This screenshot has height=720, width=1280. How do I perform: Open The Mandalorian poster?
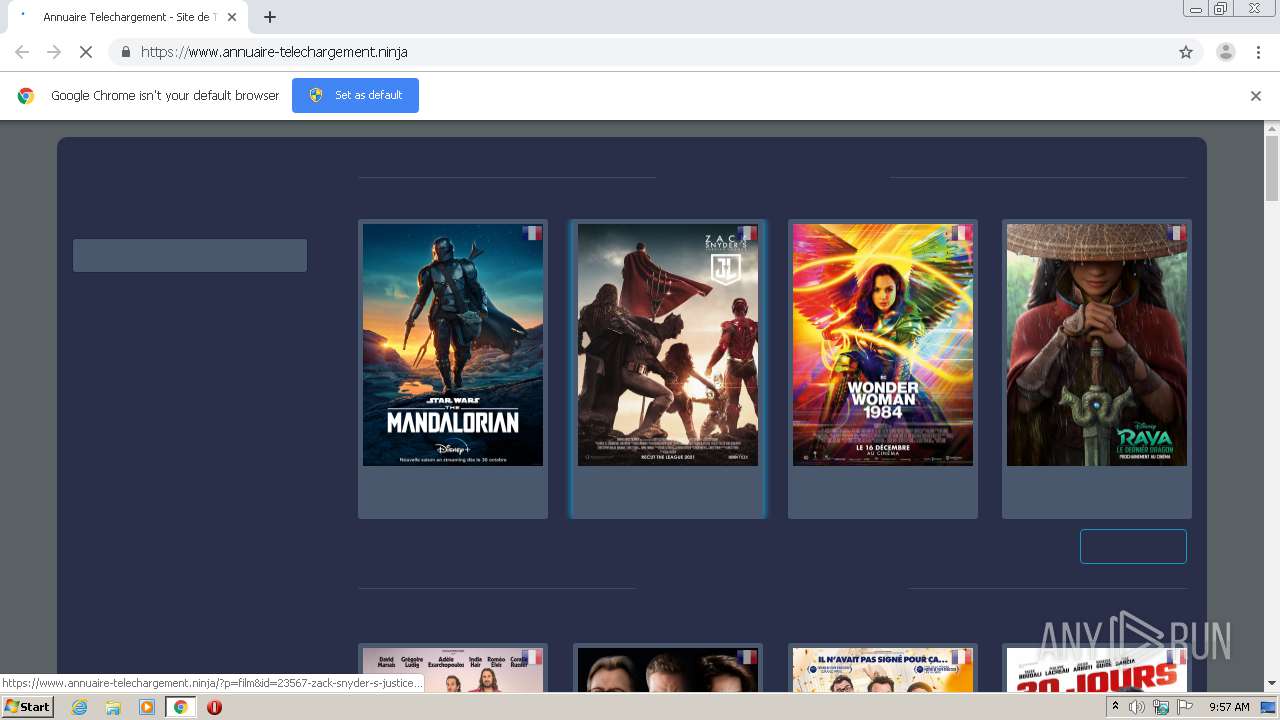453,345
